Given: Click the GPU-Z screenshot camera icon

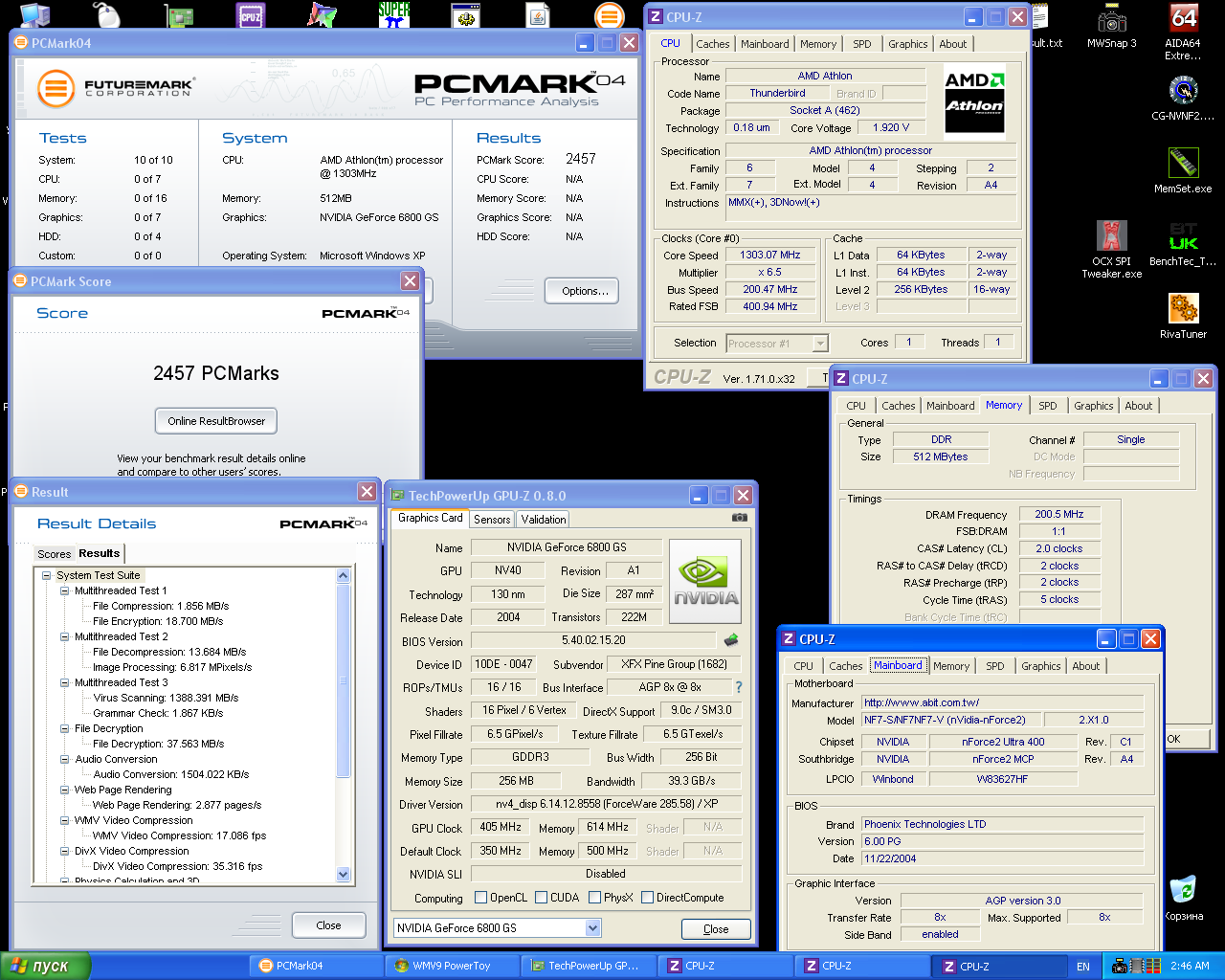Looking at the screenshot, I should click(x=739, y=518).
